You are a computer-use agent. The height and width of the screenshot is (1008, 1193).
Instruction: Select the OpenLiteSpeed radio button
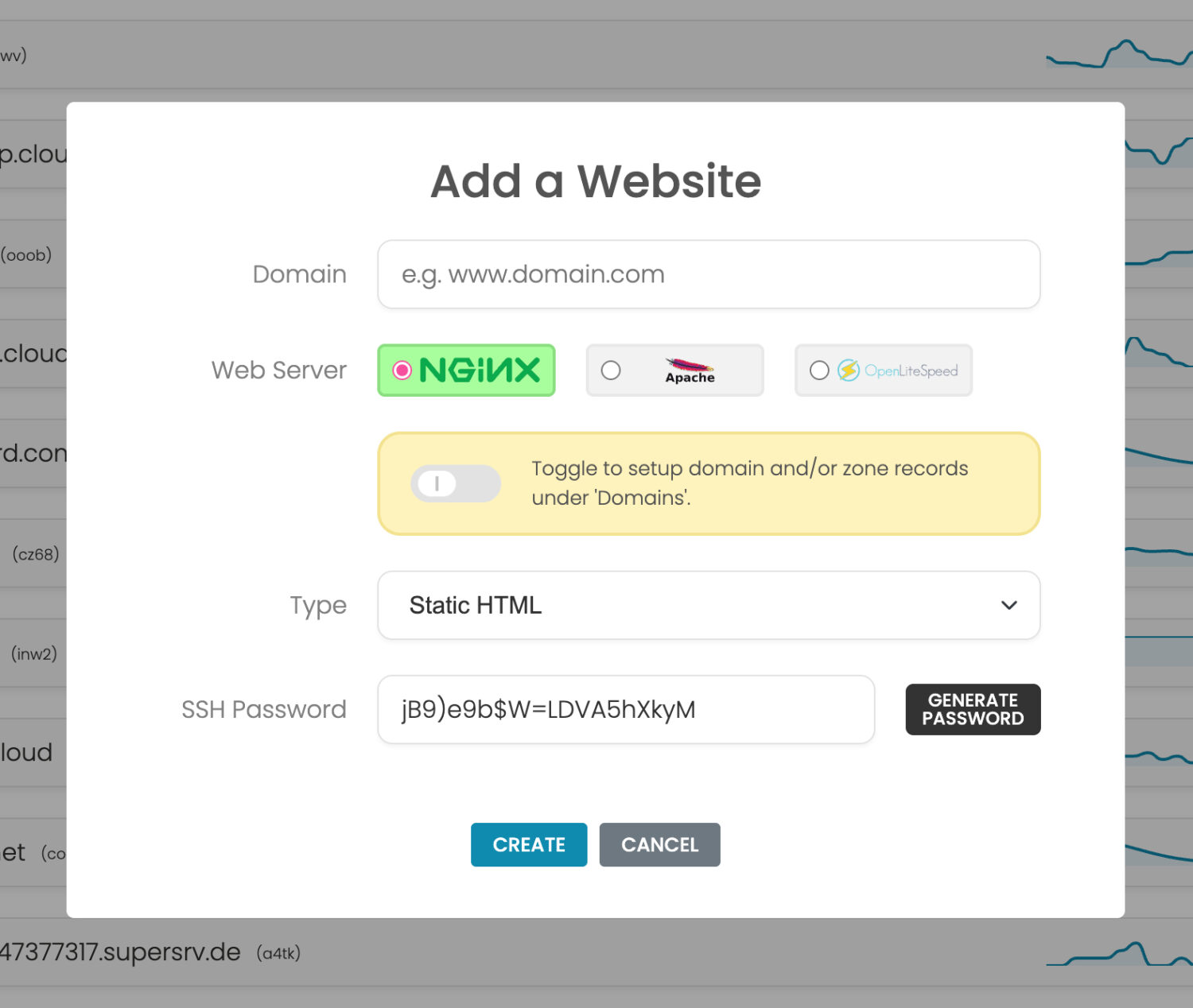click(x=819, y=370)
